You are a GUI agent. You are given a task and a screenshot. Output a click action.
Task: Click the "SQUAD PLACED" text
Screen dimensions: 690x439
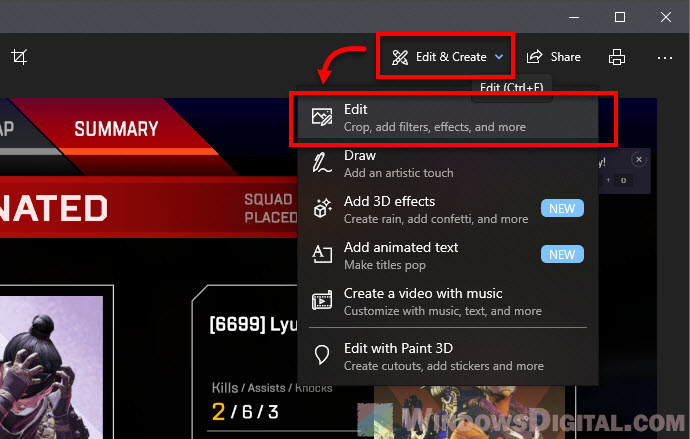click(x=271, y=208)
